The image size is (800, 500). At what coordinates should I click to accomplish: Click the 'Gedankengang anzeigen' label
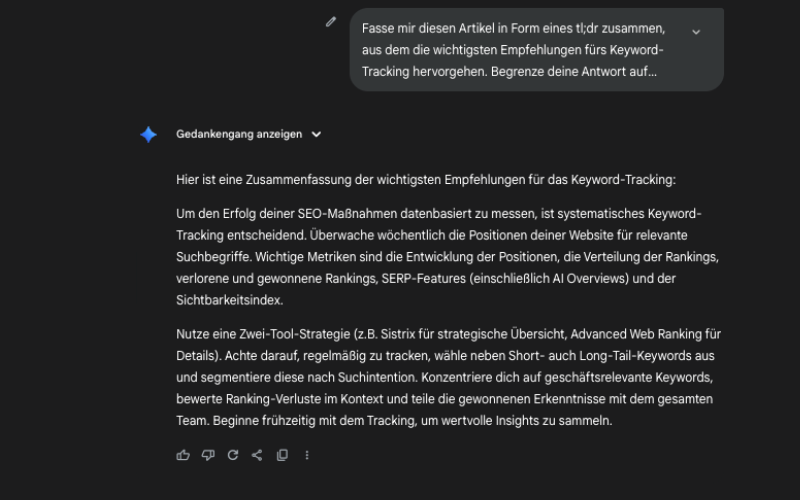(239, 134)
